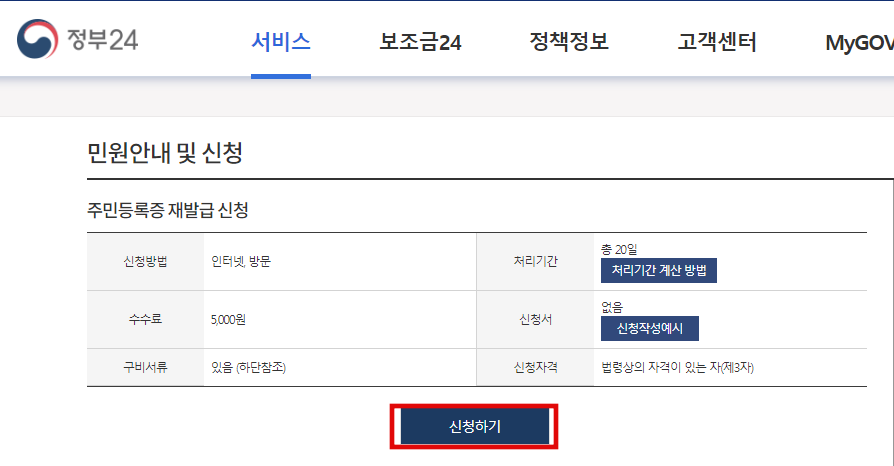Screen dimensions: 894x466
Task: Open the 신청작성예시 button
Action: (649, 329)
